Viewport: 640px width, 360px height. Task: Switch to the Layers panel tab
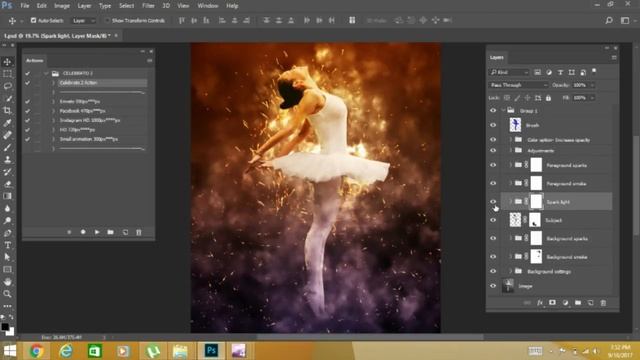tap(497, 58)
